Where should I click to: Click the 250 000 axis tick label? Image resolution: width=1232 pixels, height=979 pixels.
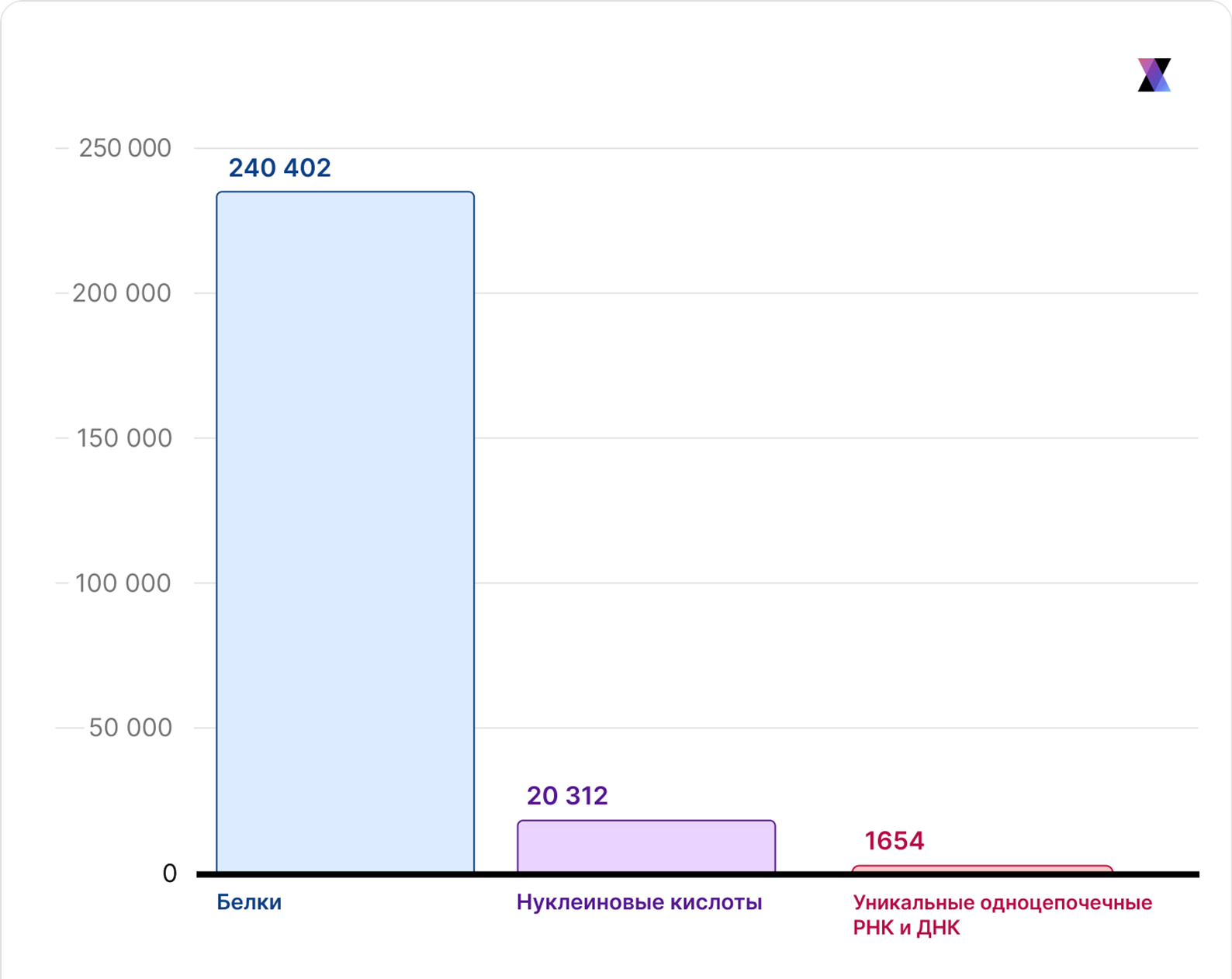[x=124, y=148]
